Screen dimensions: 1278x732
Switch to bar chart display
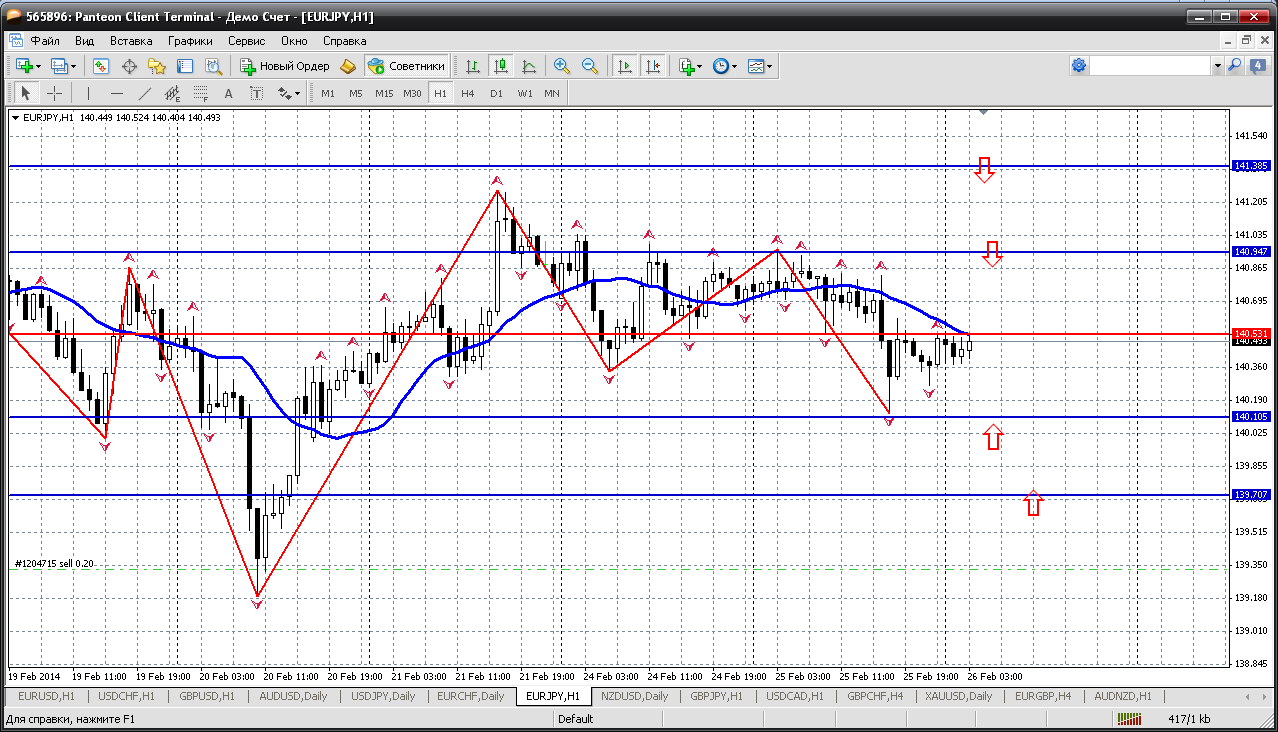pyautogui.click(x=473, y=66)
